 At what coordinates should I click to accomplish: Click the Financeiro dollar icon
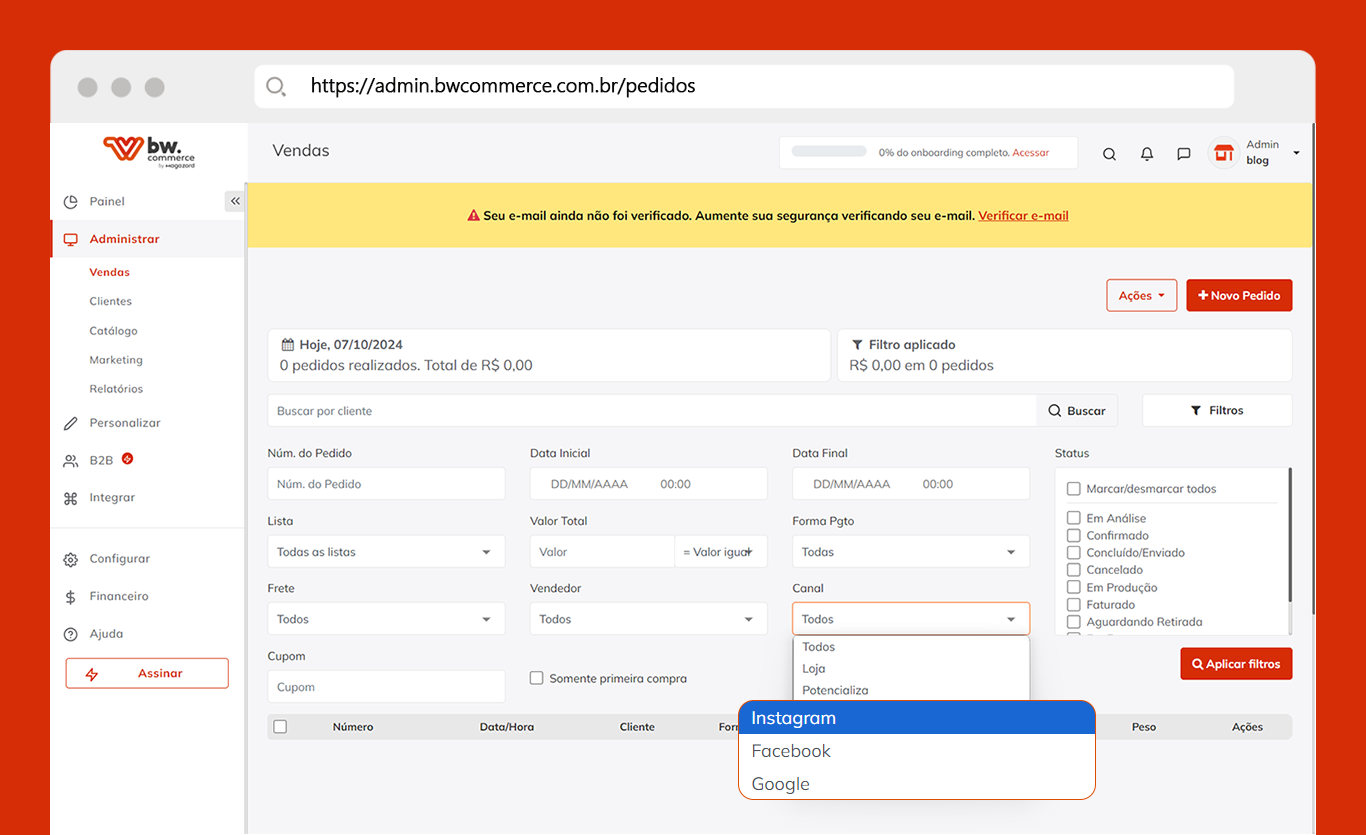[70, 597]
